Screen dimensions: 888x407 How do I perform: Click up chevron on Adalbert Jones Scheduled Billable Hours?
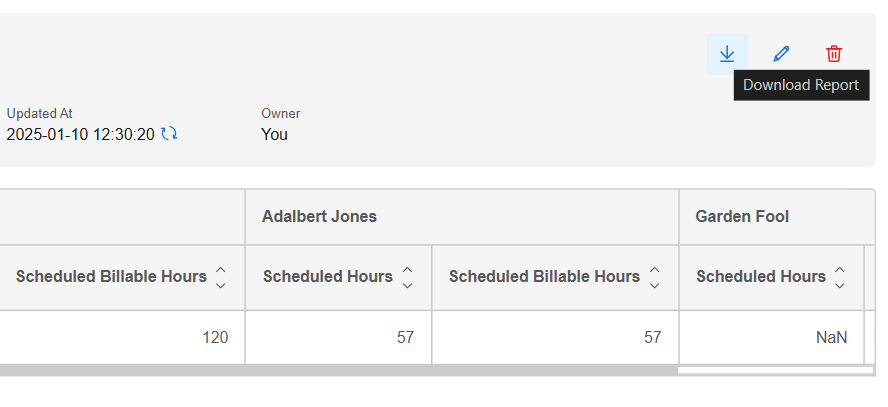click(654, 270)
